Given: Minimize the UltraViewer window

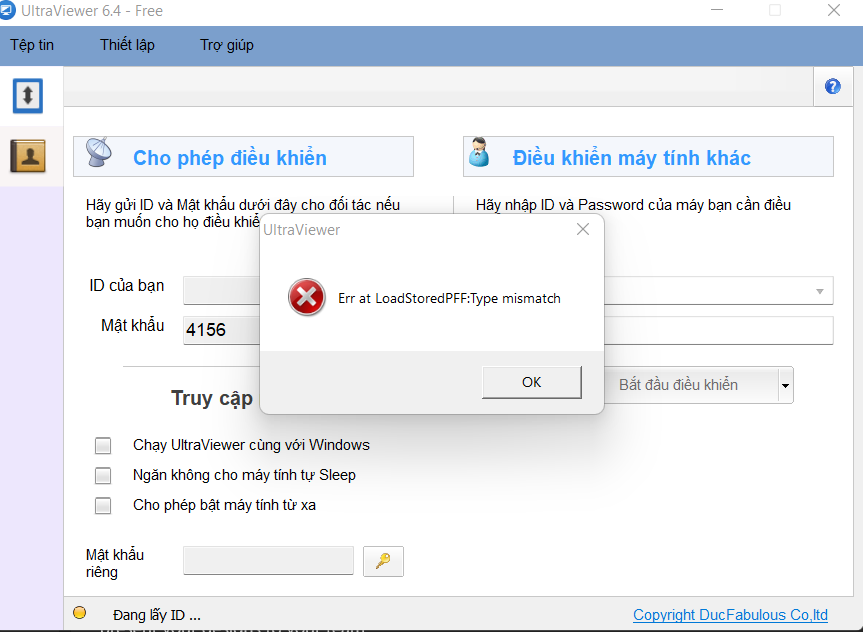Looking at the screenshot, I should pyautogui.click(x=717, y=10).
